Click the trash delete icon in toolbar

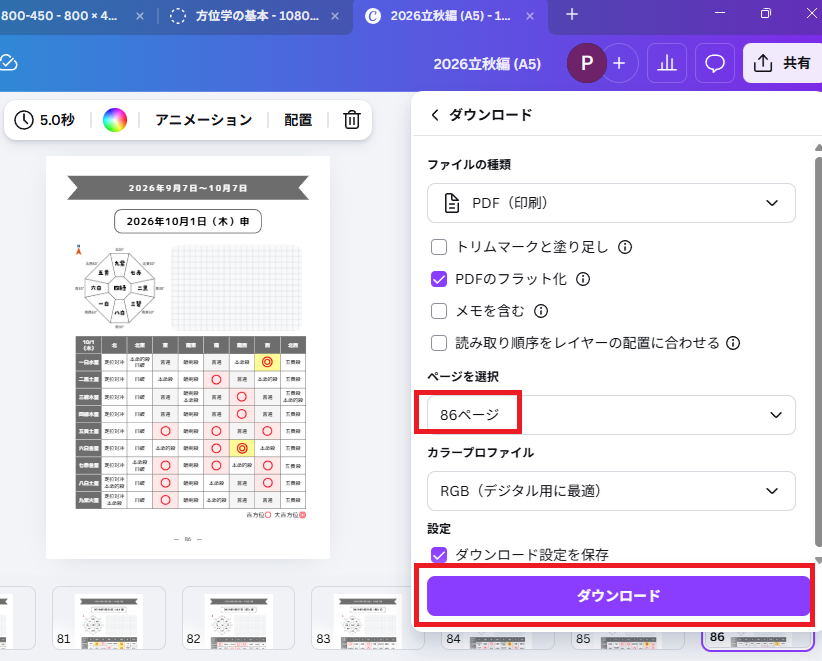352,120
